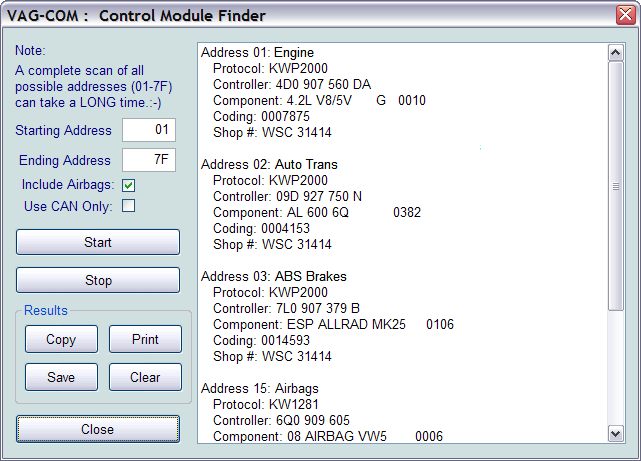Click the 'Use CAN Only:' label

(x=68, y=206)
